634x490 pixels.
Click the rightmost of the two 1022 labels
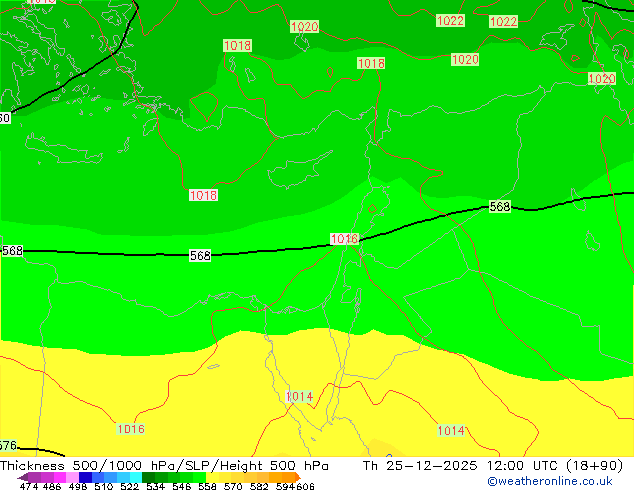(x=503, y=21)
